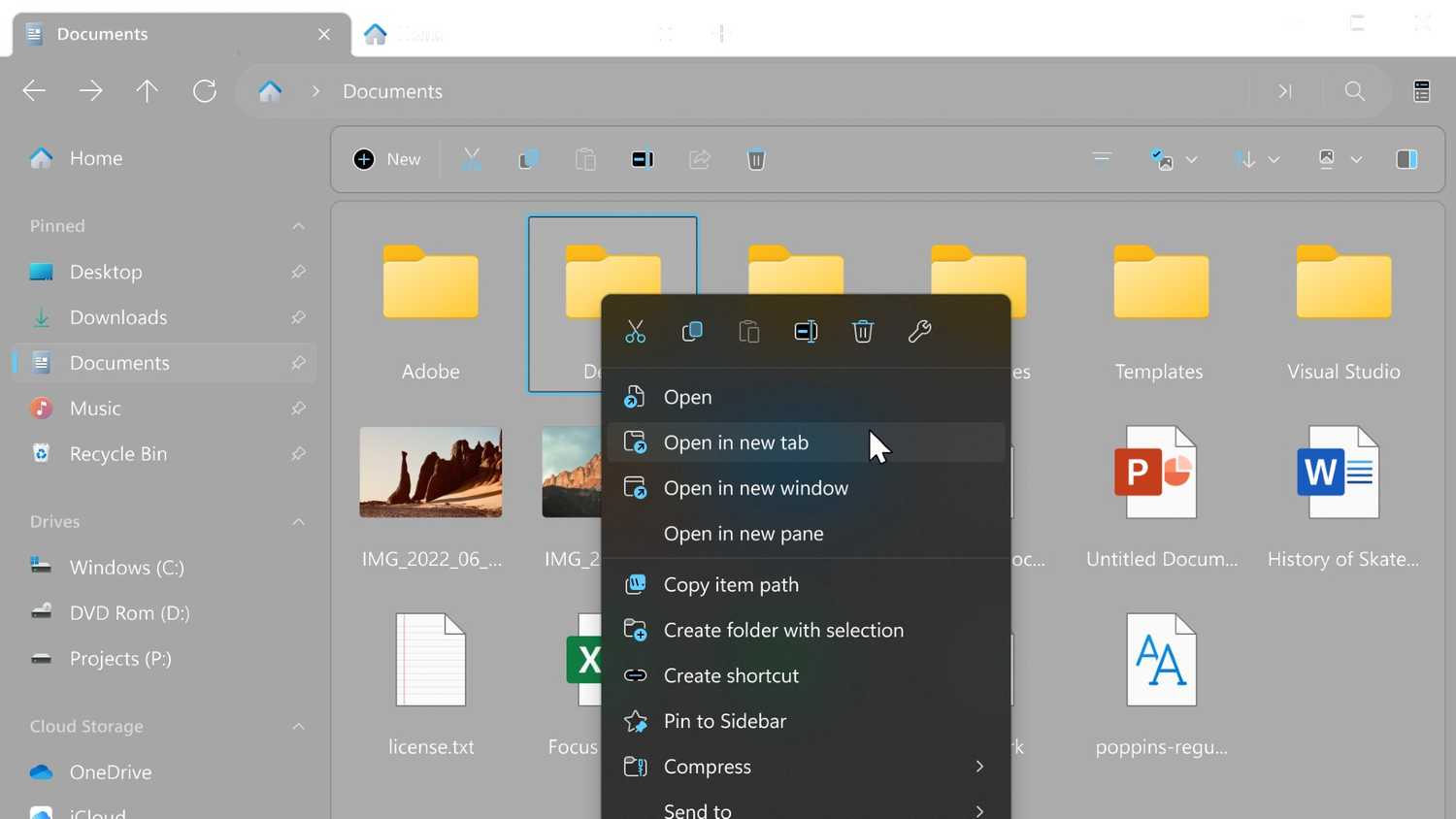Go back with the back arrow
Image resolution: width=1456 pixels, height=819 pixels.
point(34,91)
